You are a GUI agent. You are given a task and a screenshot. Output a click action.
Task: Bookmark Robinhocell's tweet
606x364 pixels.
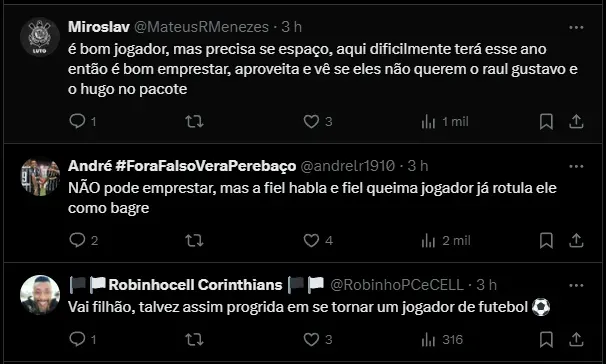[546, 340]
